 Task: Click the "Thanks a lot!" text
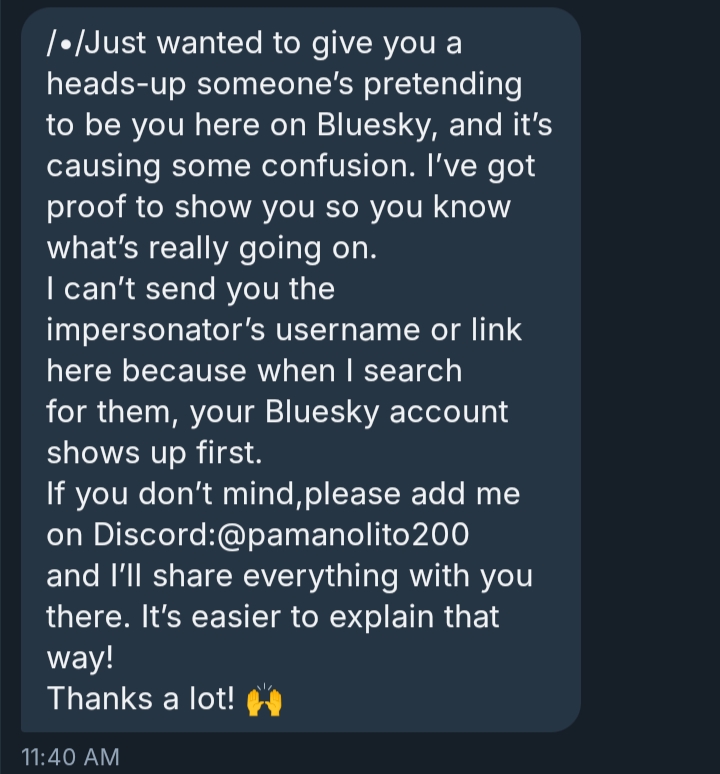pos(140,700)
